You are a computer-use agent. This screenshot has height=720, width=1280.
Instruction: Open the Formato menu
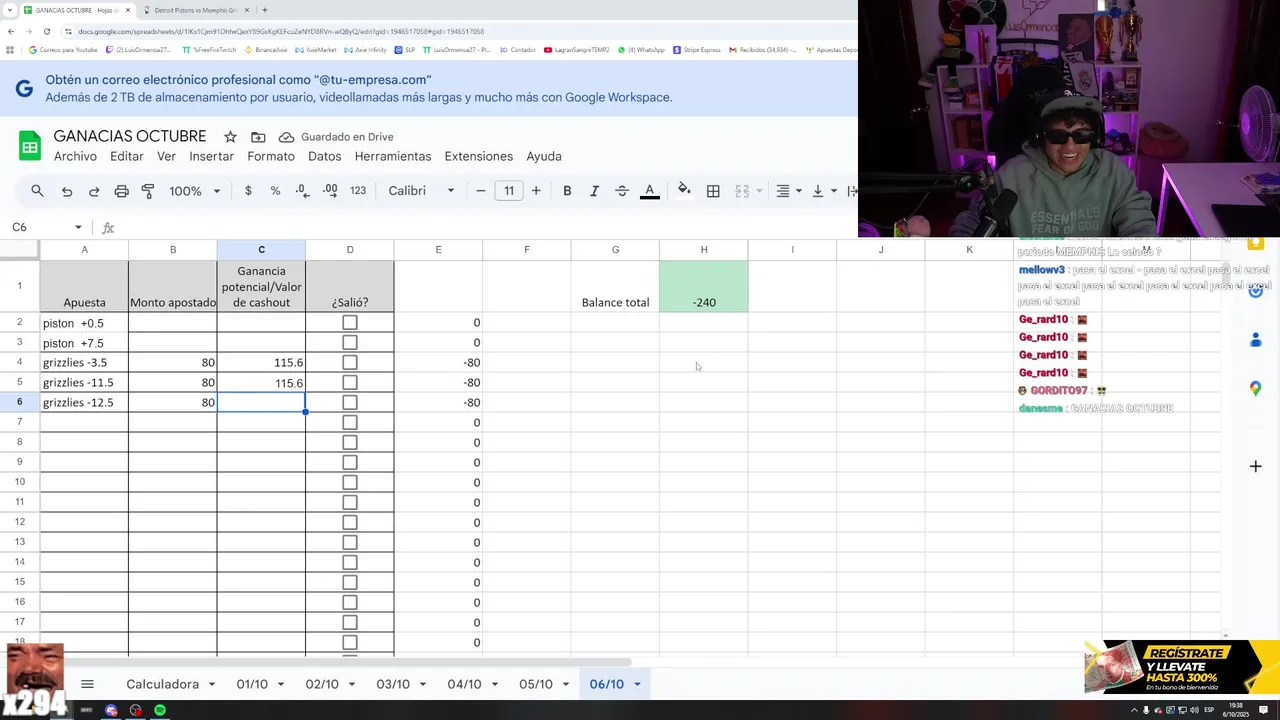[271, 157]
